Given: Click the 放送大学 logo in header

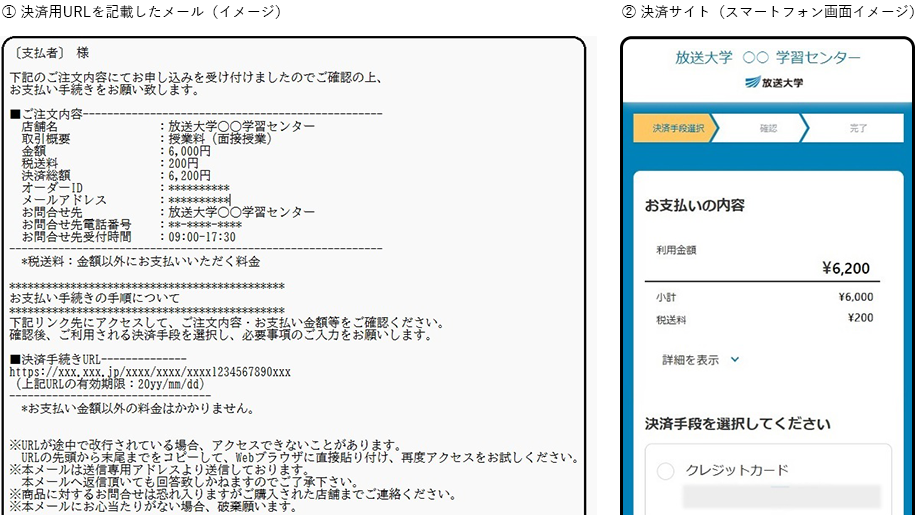Looking at the screenshot, I should coord(767,83).
